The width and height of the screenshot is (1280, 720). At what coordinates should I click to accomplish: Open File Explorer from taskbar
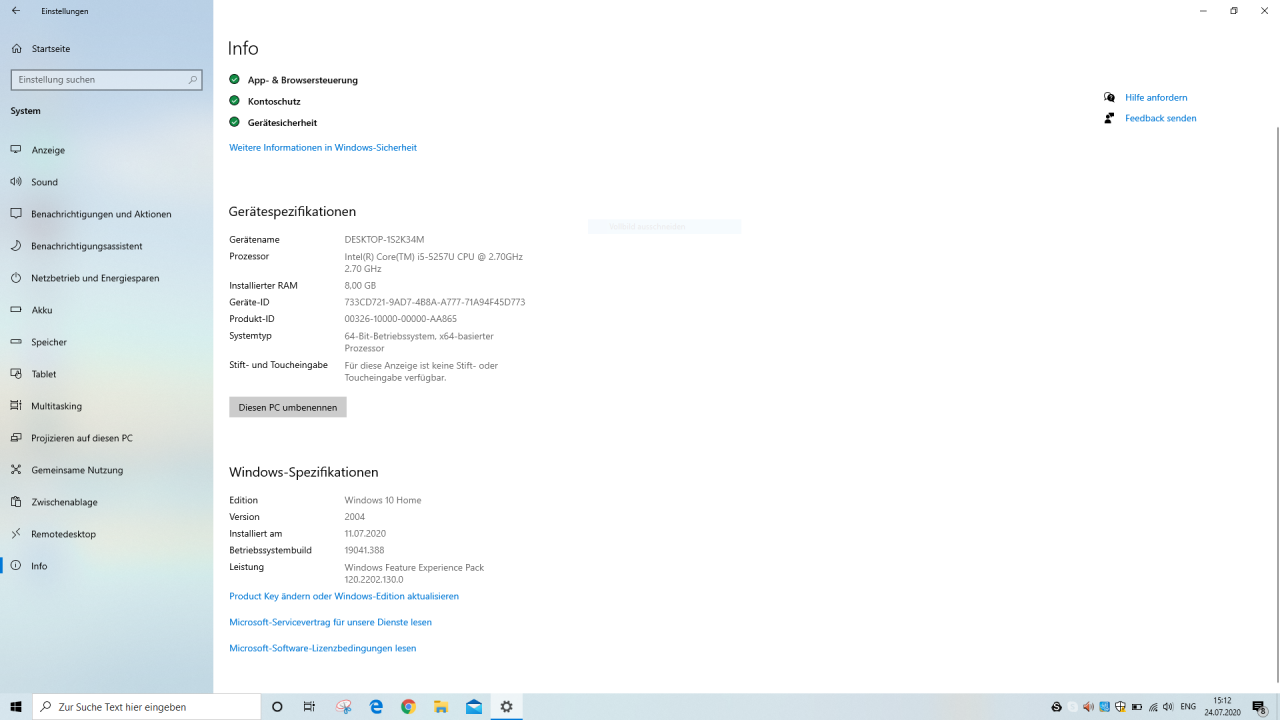point(441,707)
